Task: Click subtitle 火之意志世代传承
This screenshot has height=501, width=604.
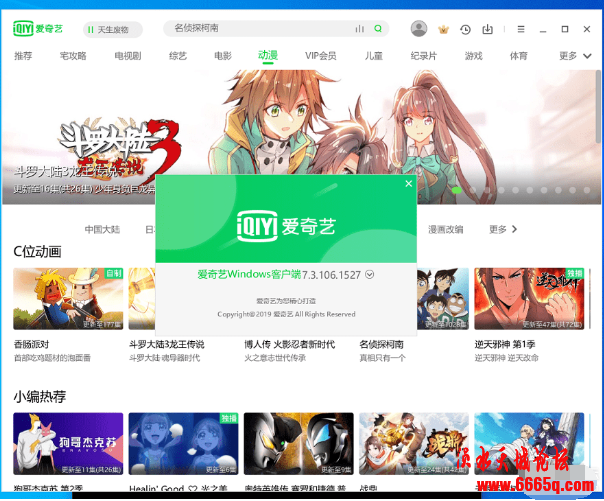Action: coord(275,358)
